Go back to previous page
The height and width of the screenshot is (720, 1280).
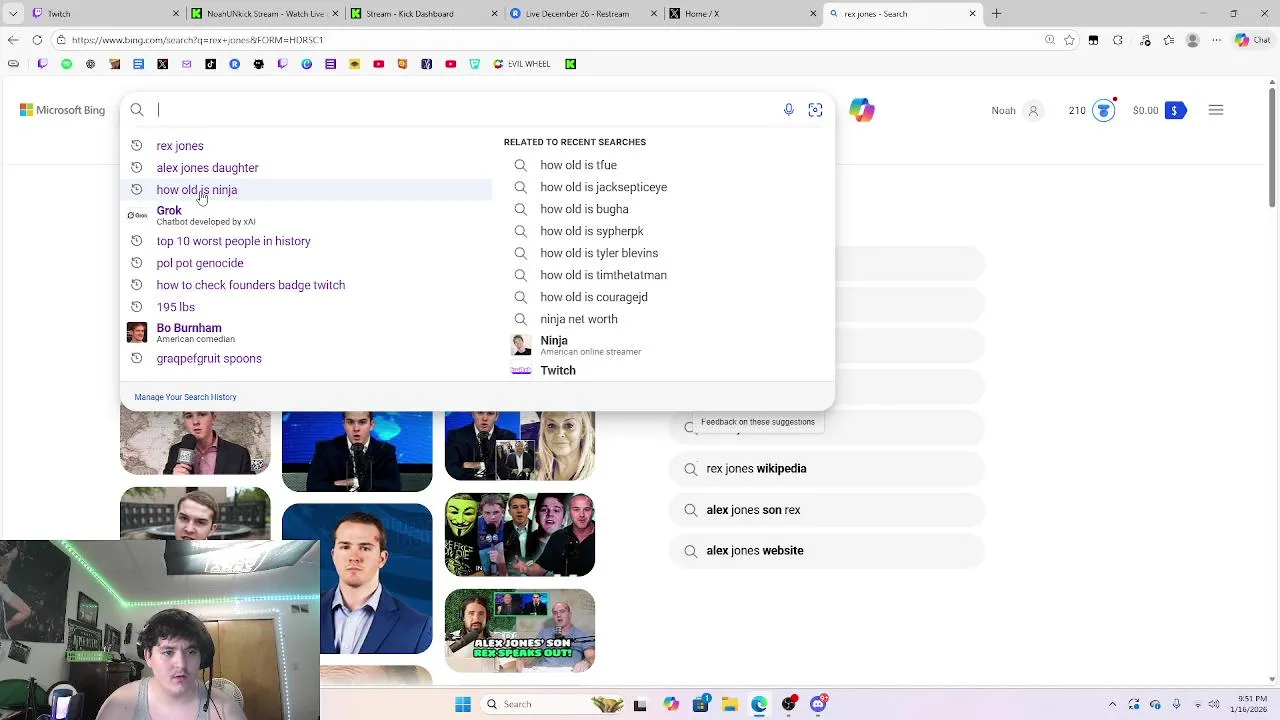[x=13, y=40]
